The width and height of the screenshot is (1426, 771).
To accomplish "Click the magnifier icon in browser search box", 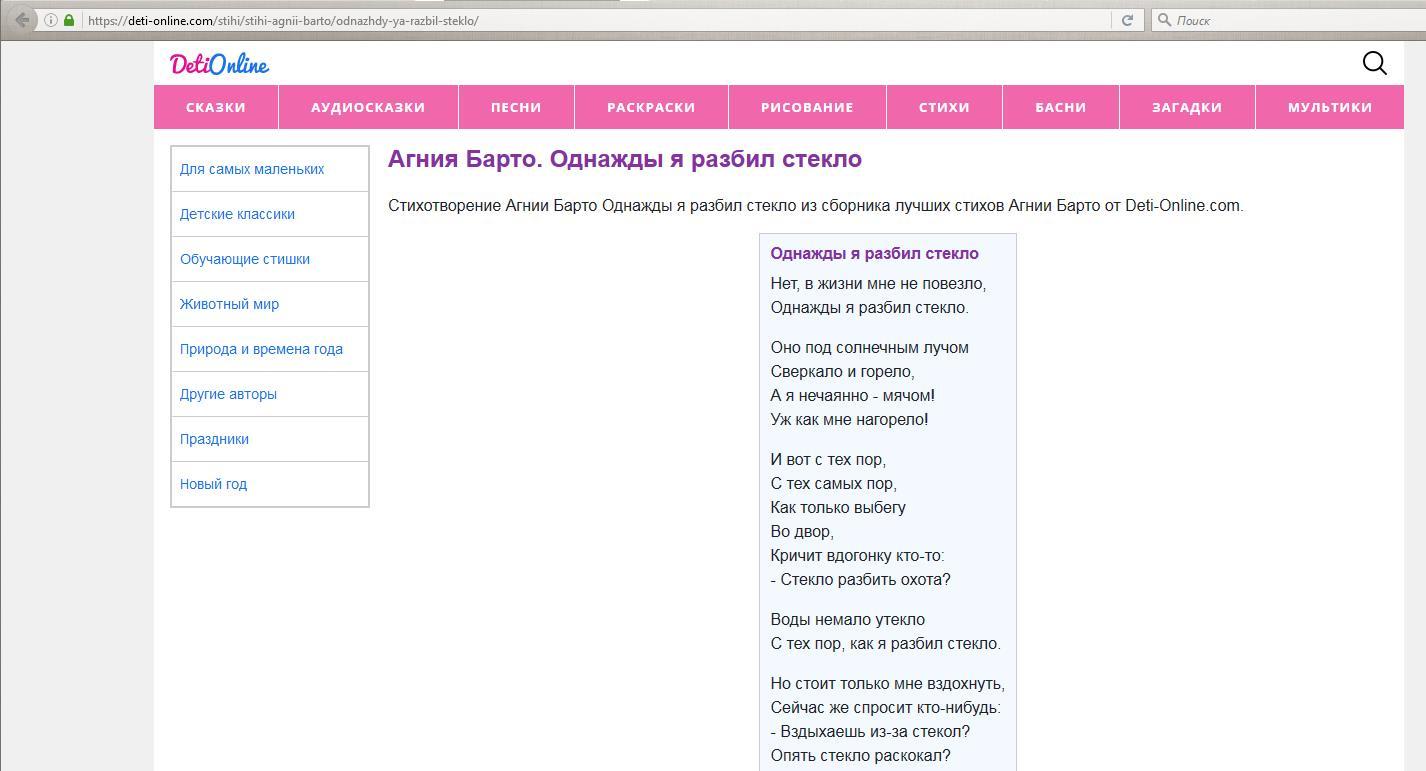I will pyautogui.click(x=1164, y=20).
